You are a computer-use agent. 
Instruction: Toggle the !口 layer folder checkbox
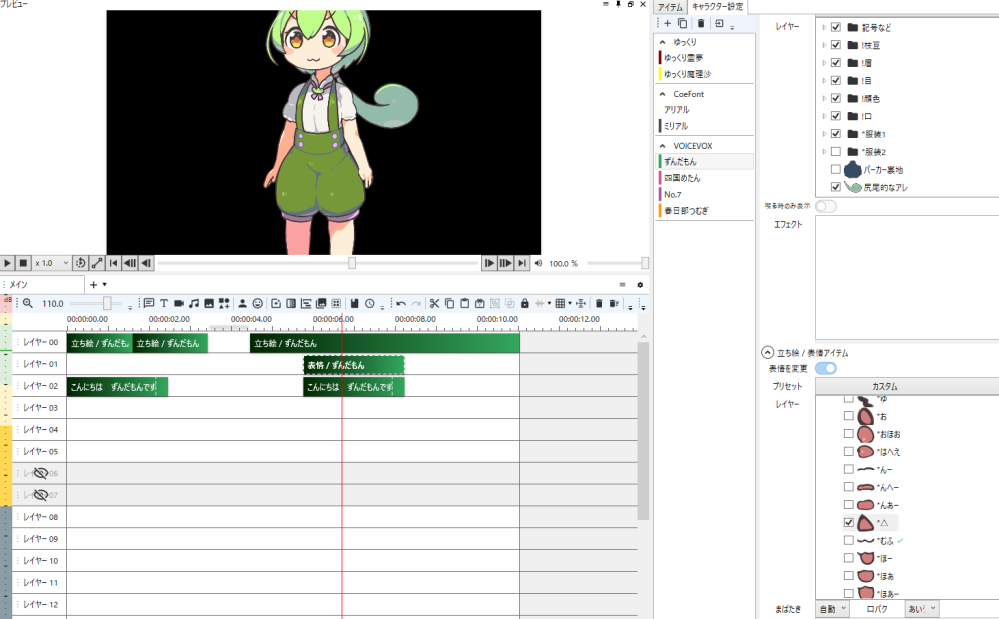point(836,117)
